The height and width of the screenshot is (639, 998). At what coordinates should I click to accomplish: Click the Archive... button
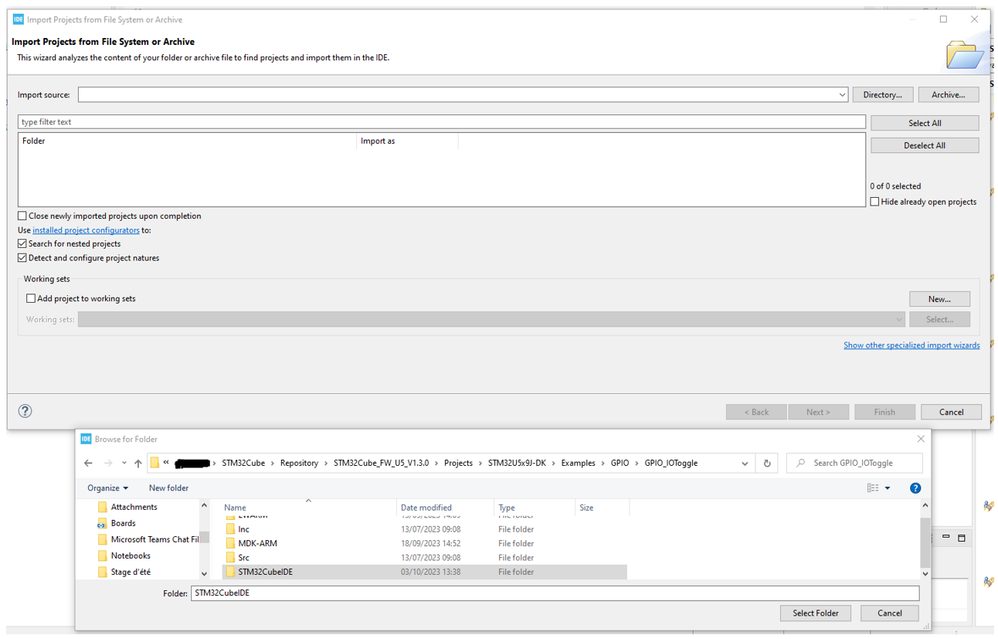point(948,95)
